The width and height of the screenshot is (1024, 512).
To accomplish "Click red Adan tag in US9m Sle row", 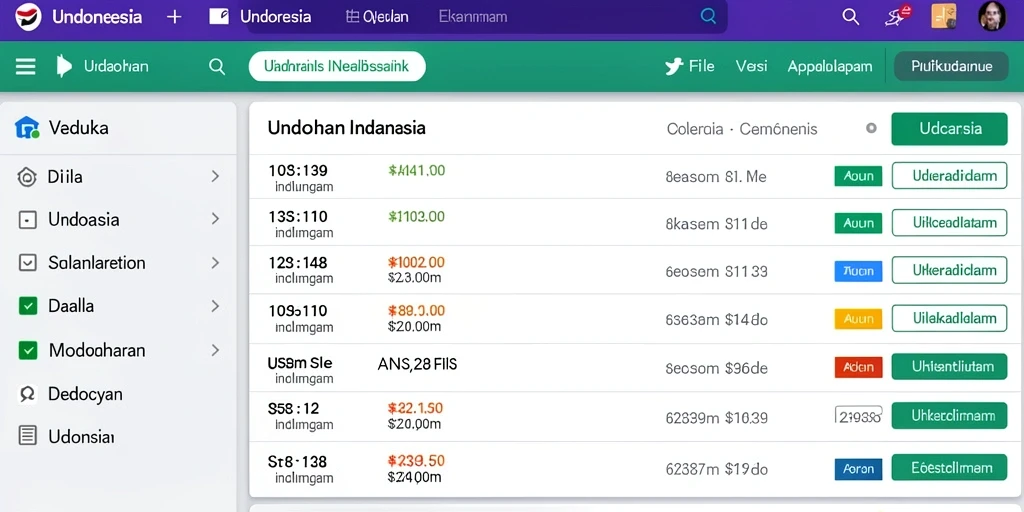I will click(858, 367).
